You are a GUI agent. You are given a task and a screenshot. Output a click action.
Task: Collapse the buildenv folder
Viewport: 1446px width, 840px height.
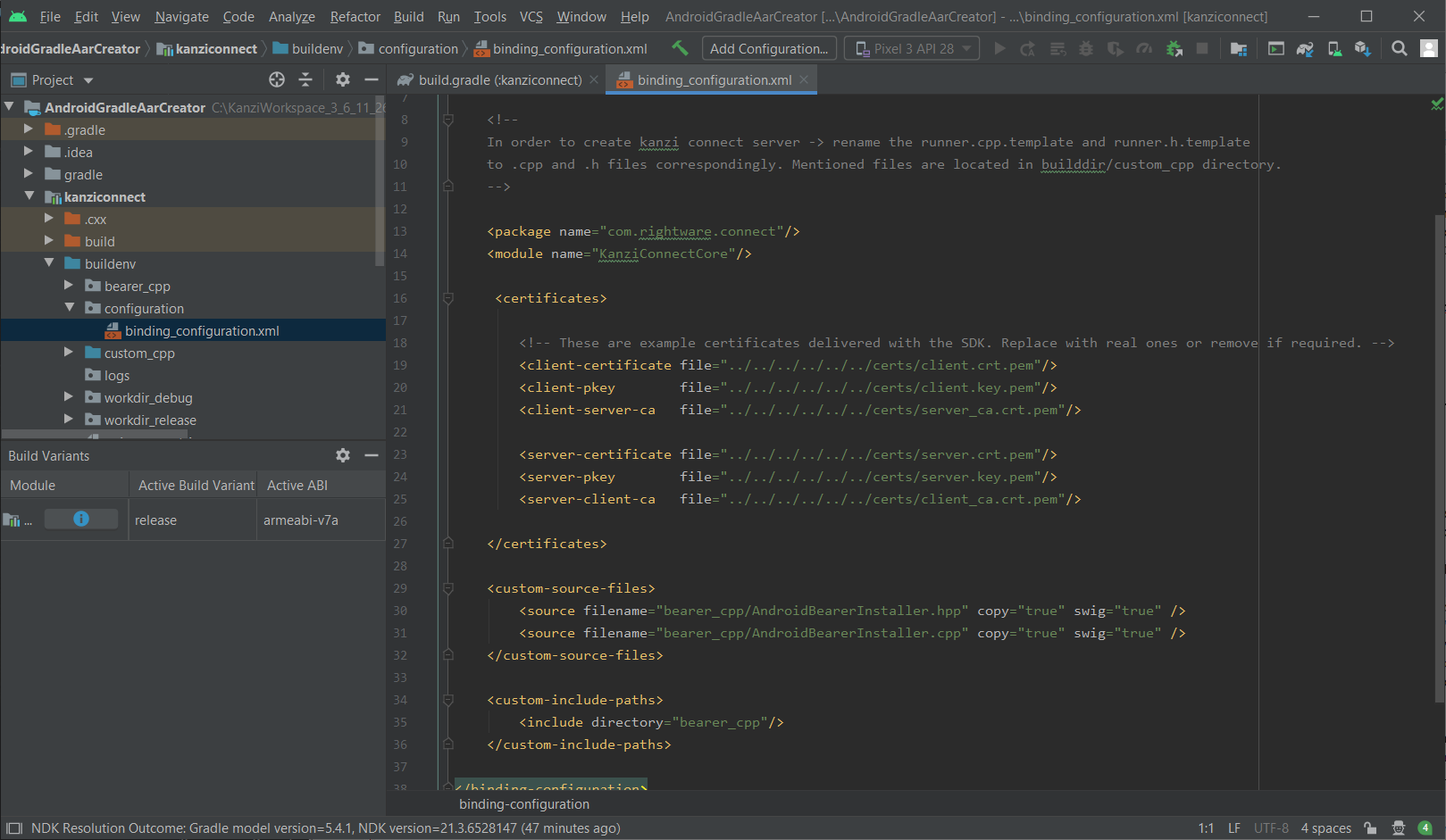(x=51, y=263)
